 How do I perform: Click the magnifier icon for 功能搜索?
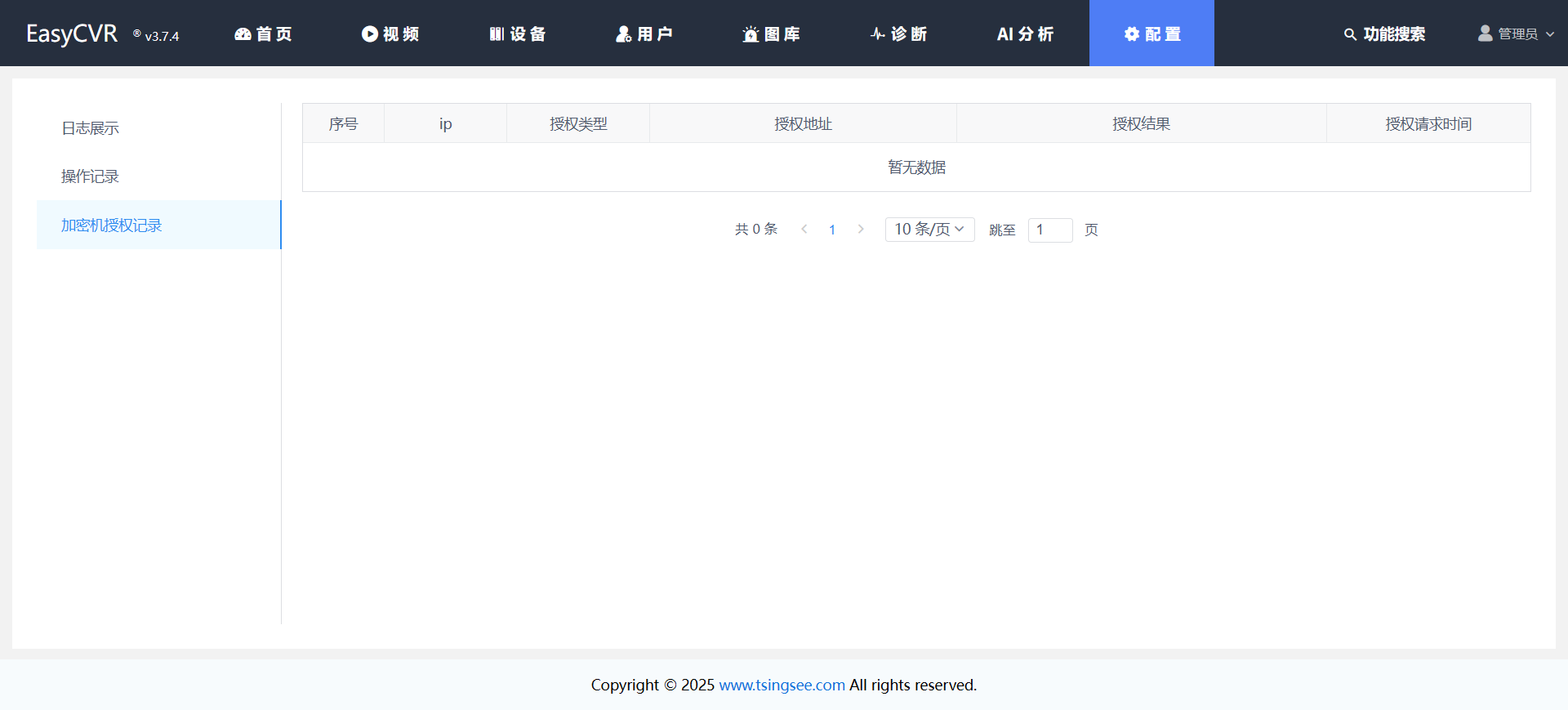coord(1350,34)
